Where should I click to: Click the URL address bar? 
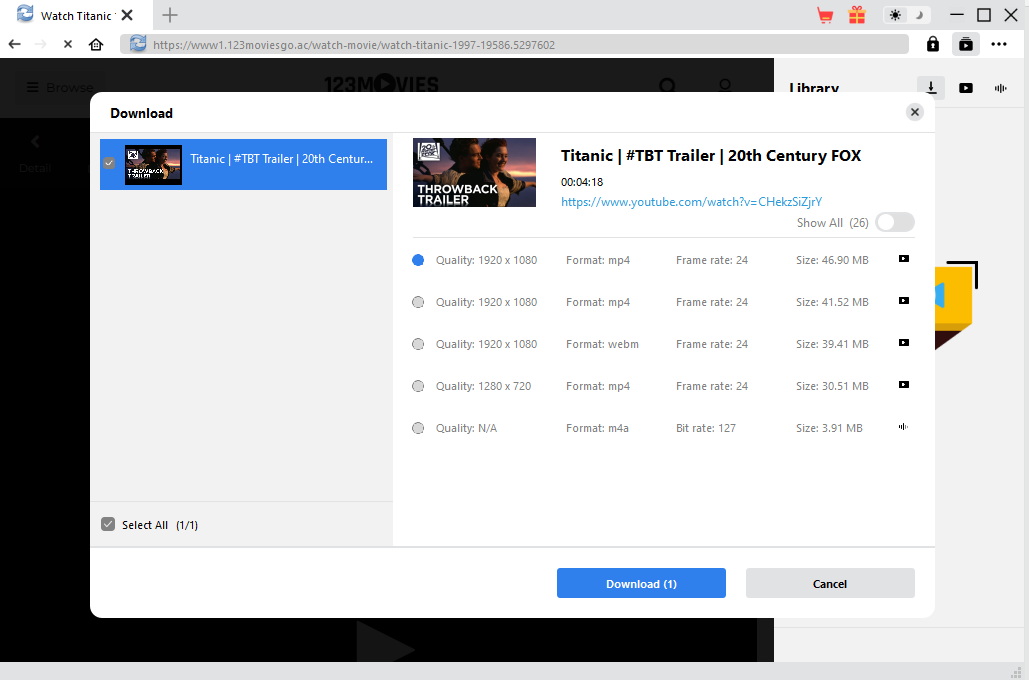[x=520, y=44]
